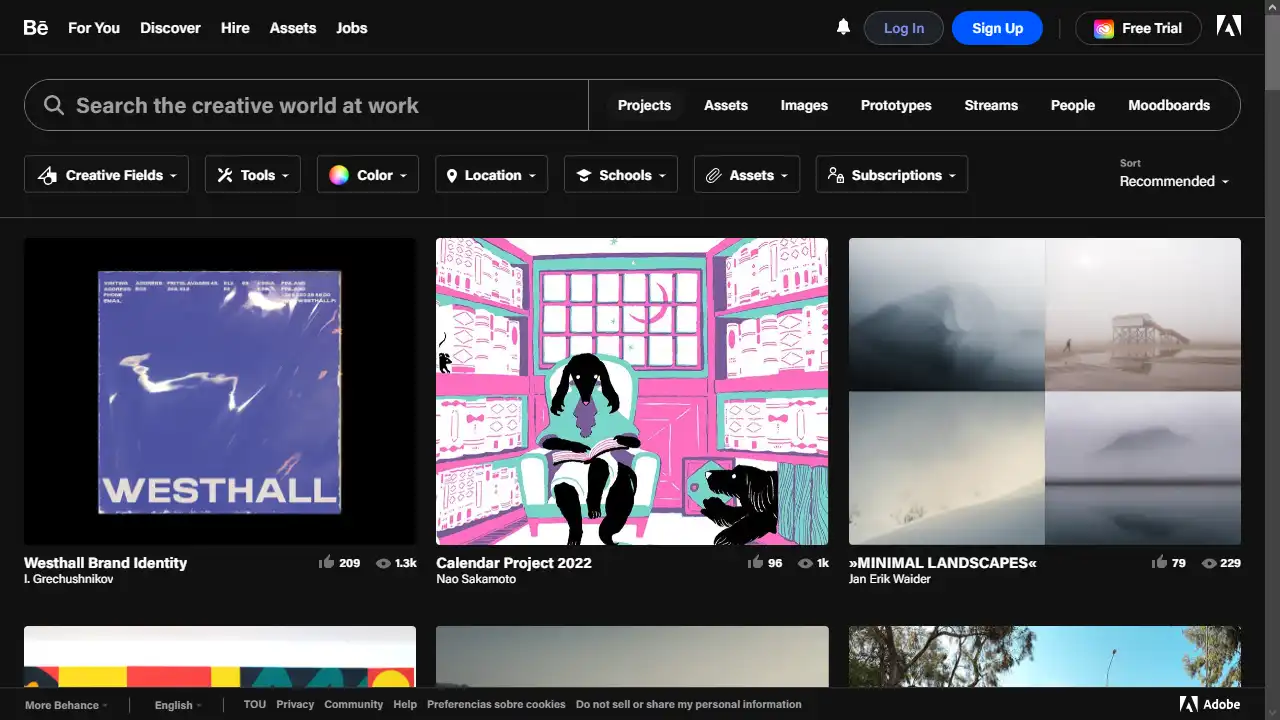1280x720 pixels.
Task: Open the Schools filter dropdown
Action: coord(620,174)
